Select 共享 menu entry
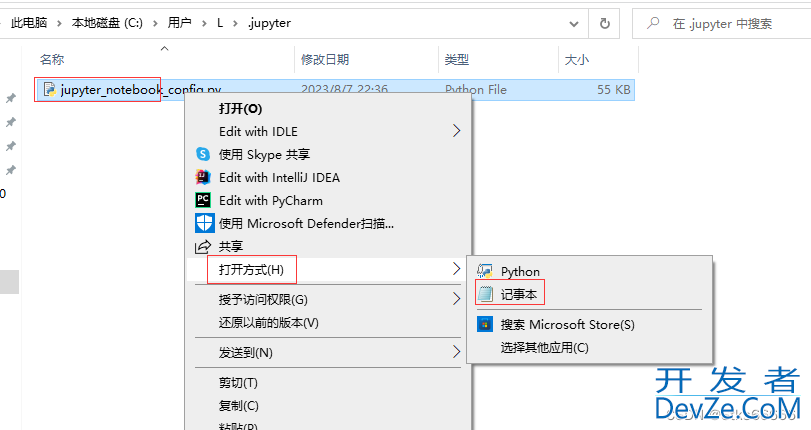The height and width of the screenshot is (430, 811). coord(231,247)
